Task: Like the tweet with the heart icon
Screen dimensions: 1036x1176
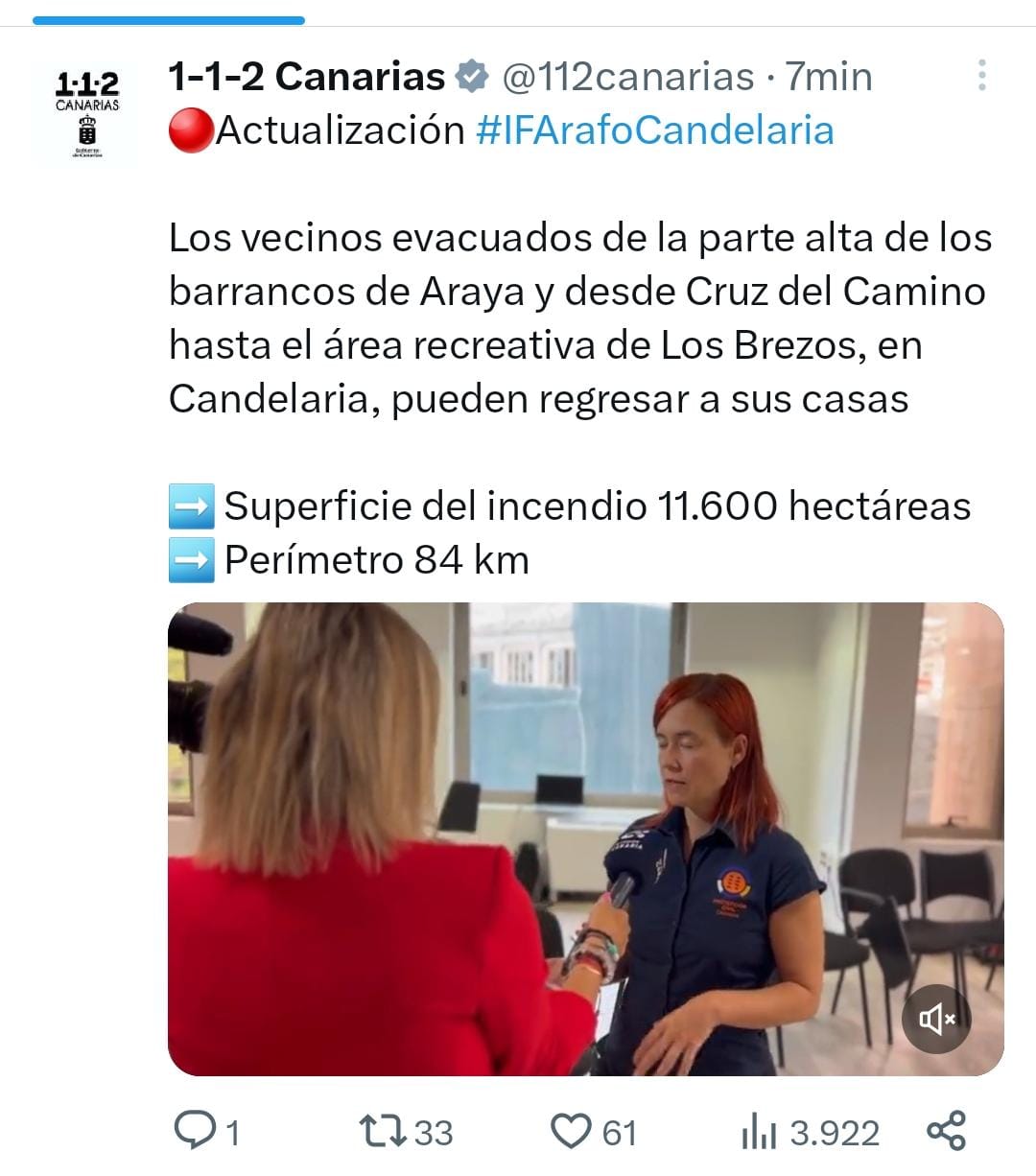Action: click(571, 1131)
